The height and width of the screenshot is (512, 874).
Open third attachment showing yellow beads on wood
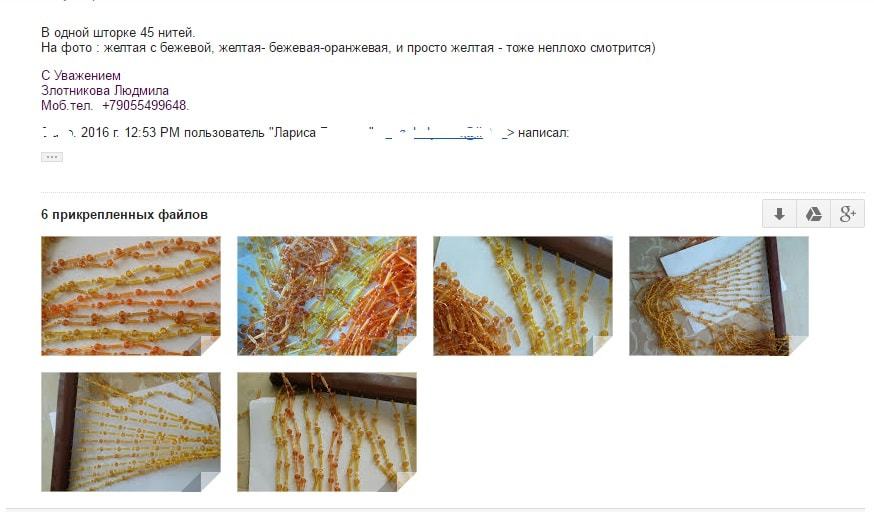523,296
